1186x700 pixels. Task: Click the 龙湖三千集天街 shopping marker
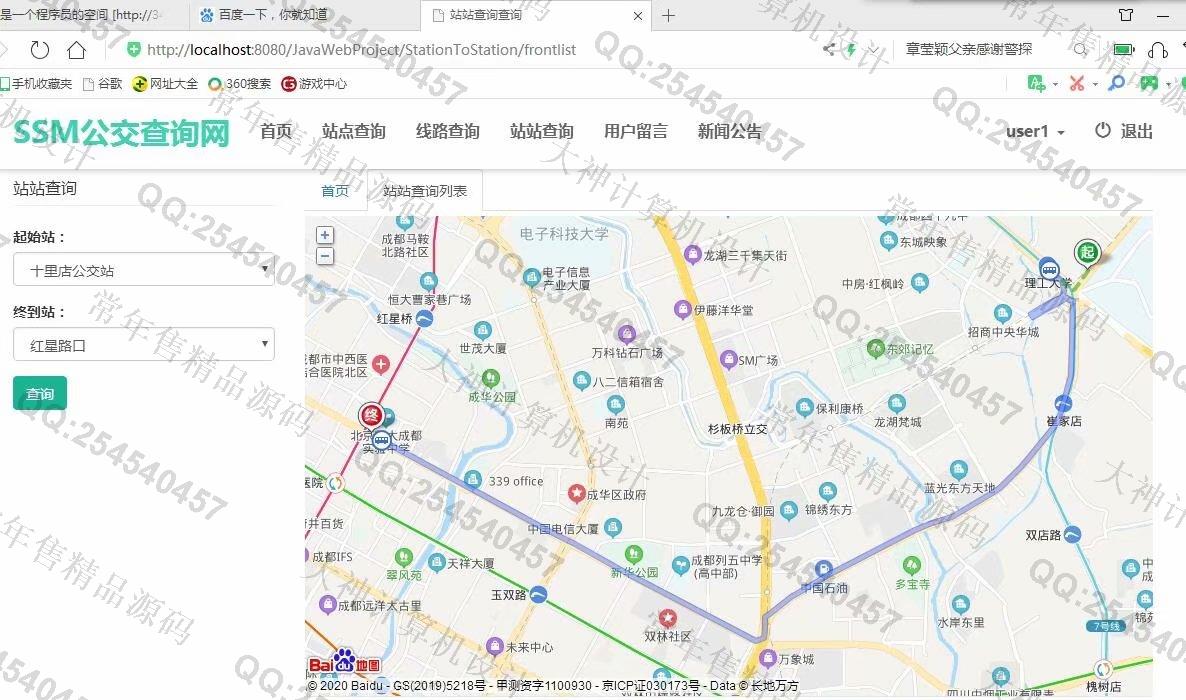coord(692,255)
